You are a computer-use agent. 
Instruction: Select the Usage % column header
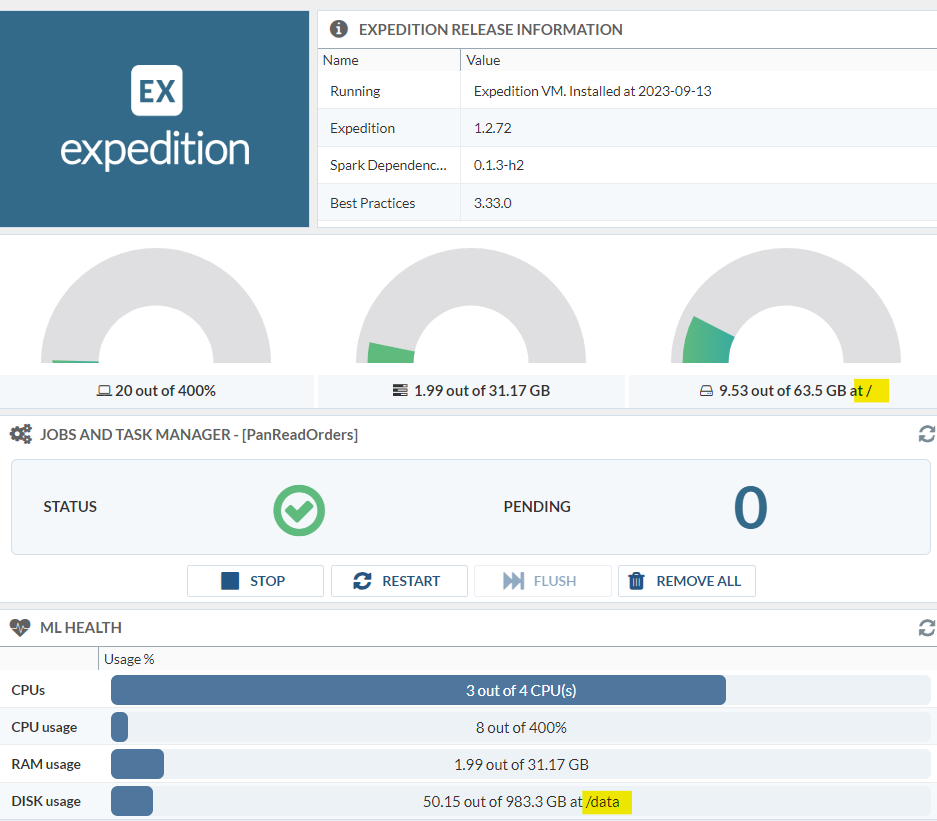129,659
